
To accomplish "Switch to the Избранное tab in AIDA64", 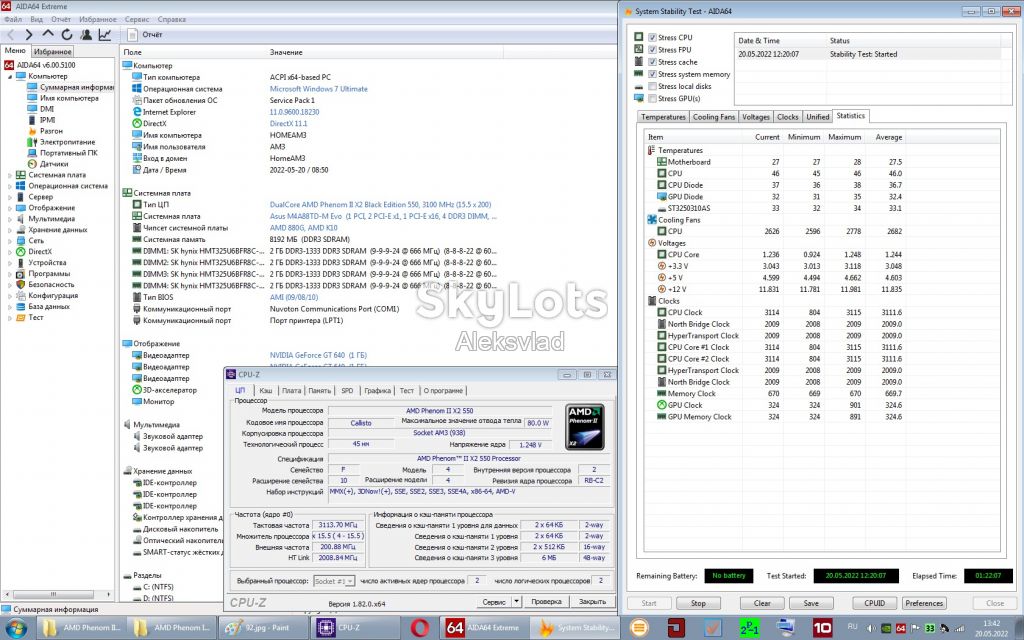I will 53,52.
